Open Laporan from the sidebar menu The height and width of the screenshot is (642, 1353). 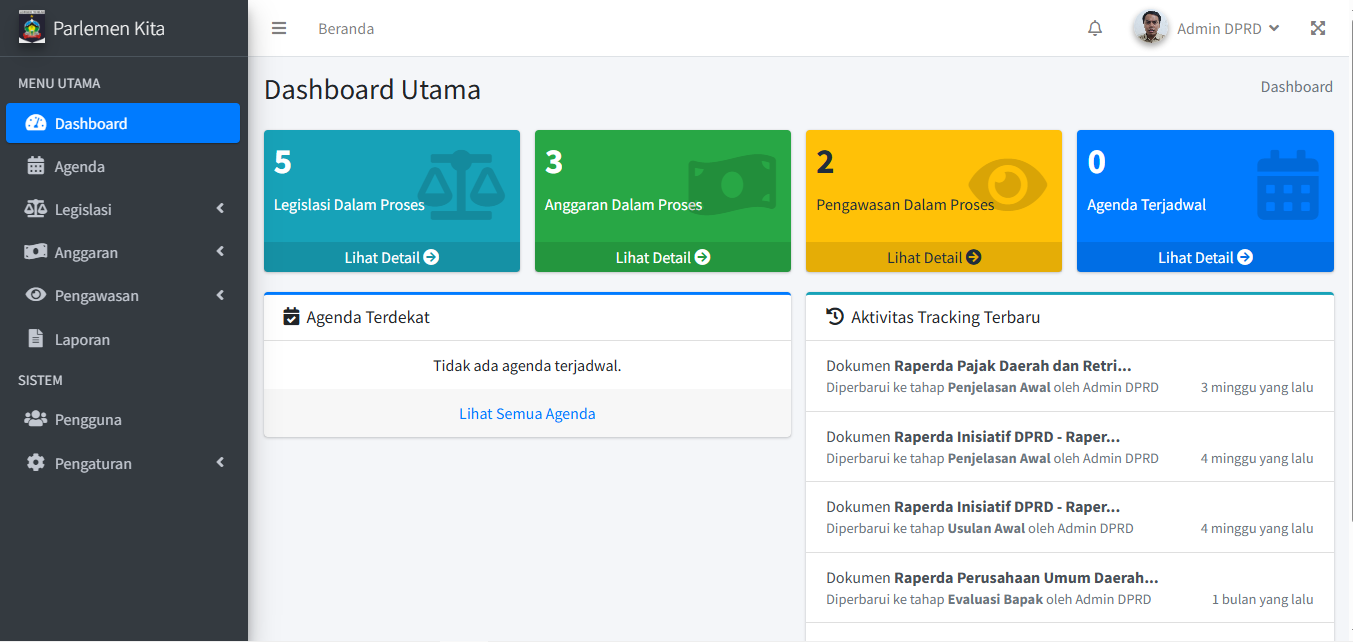pos(82,340)
